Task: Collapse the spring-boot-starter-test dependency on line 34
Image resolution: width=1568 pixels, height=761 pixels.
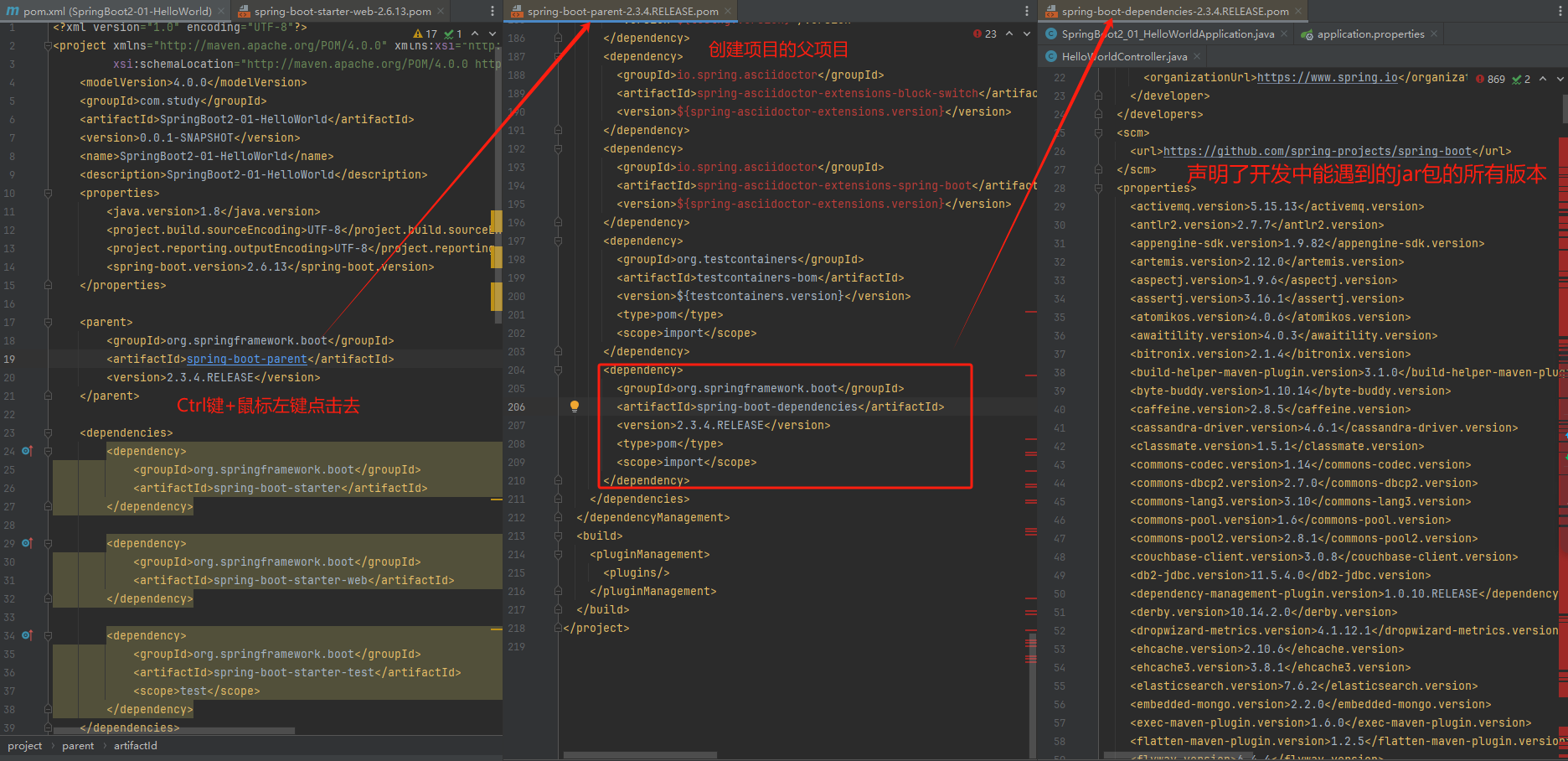Action: (x=48, y=635)
